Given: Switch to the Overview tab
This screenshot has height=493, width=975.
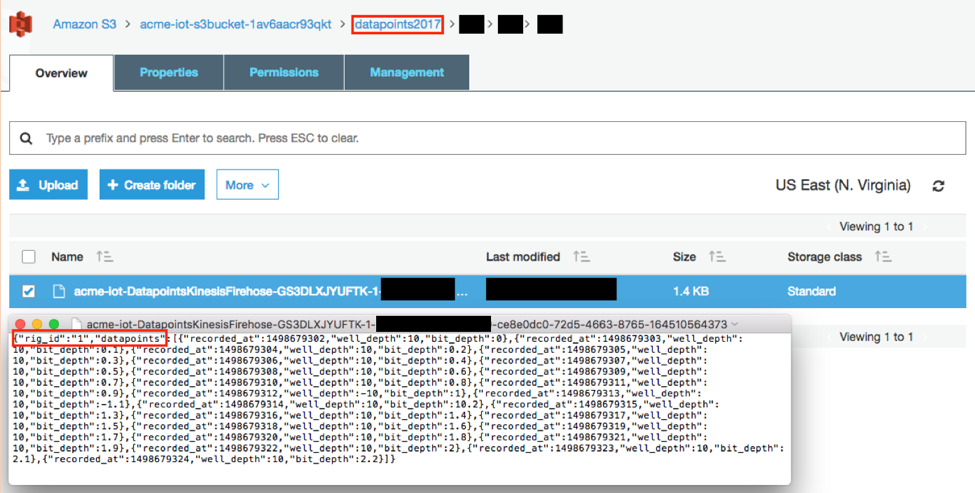Looking at the screenshot, I should (62, 73).
